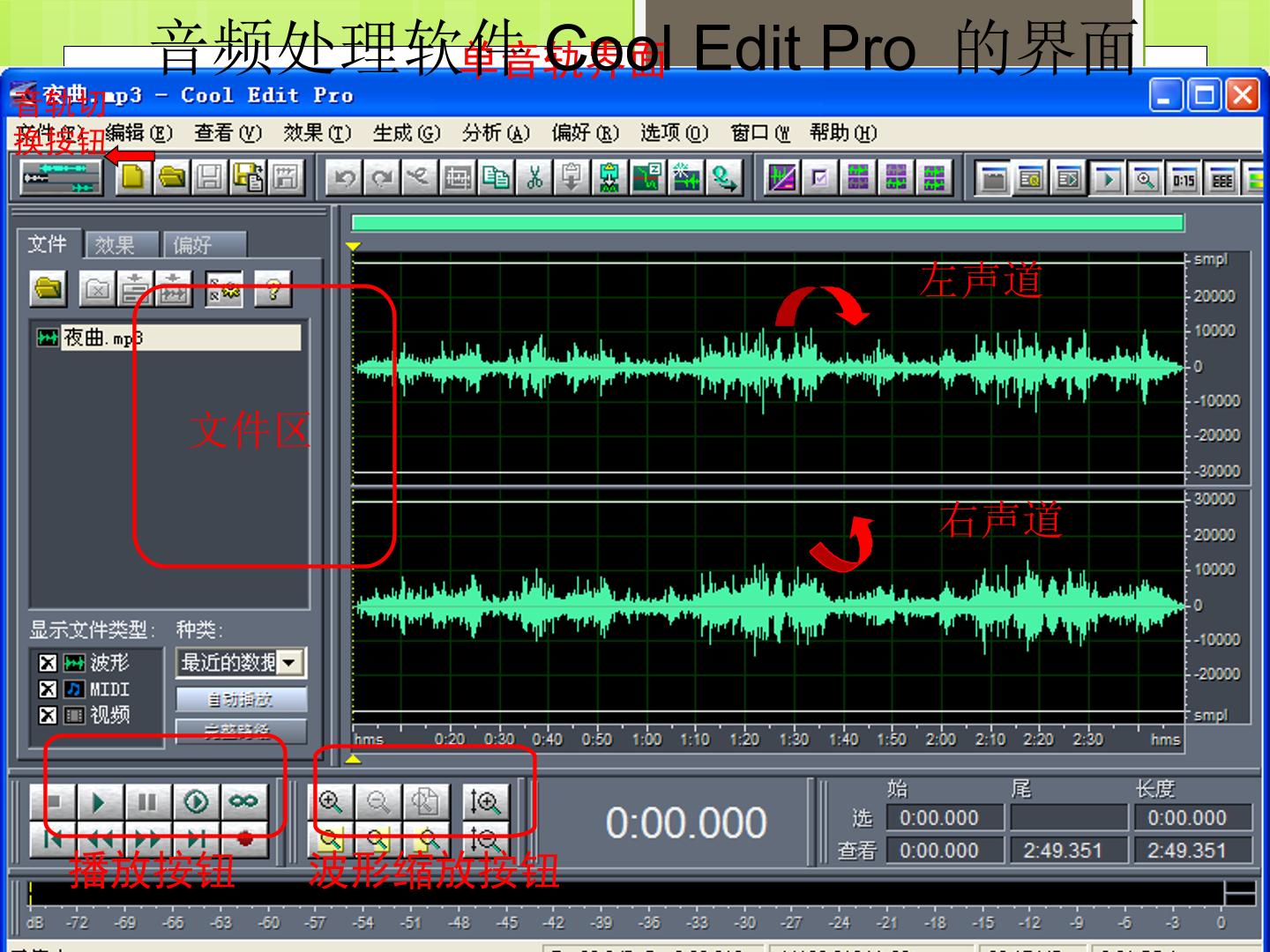Image resolution: width=1270 pixels, height=952 pixels.
Task: Select the scissors cut icon
Action: (534, 178)
